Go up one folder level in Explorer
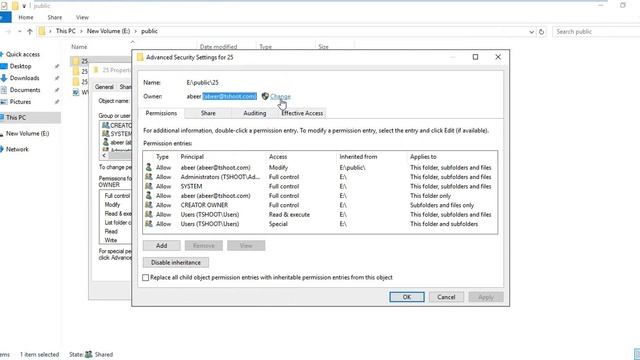This screenshot has width=640, height=360. pos(30,31)
